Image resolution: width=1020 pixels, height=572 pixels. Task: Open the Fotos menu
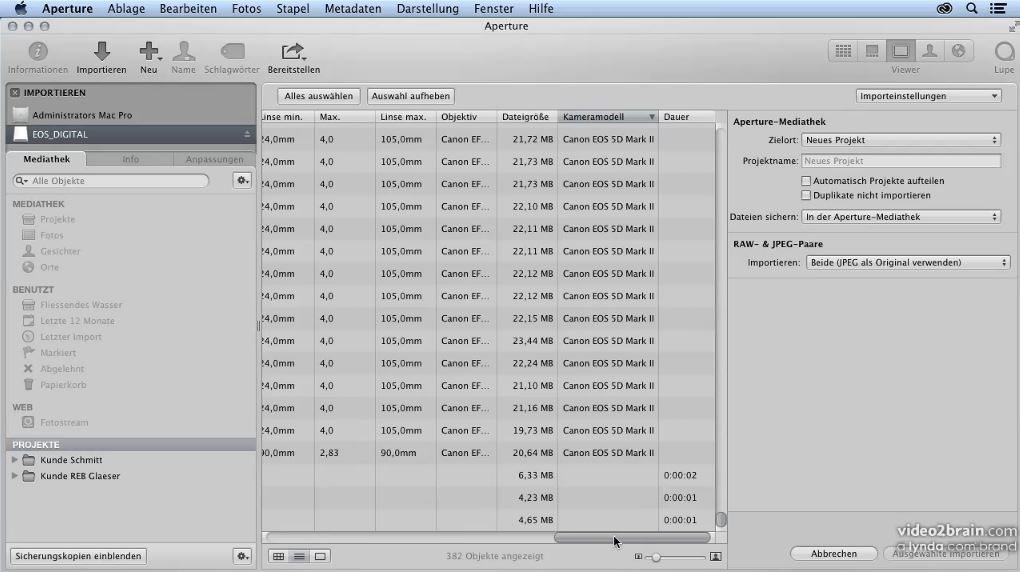pyautogui.click(x=247, y=8)
